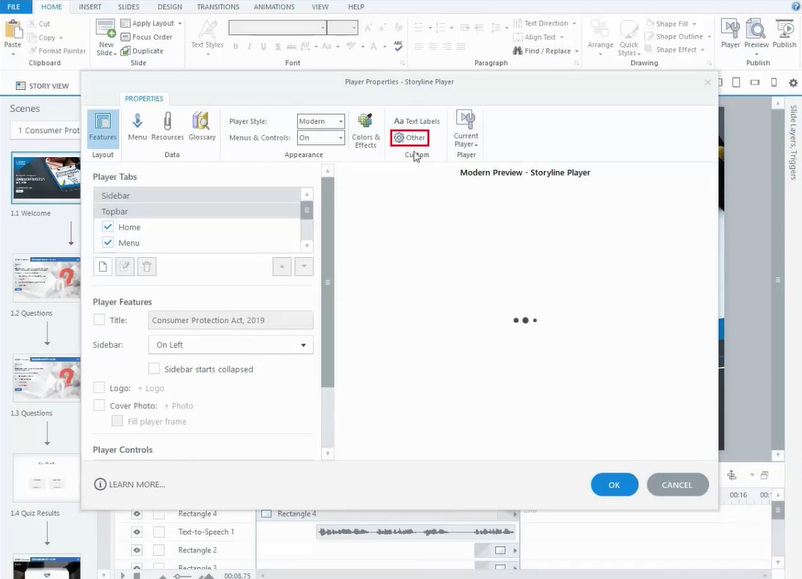This screenshot has height=579, width=802.
Task: Click the Focus Order button
Action: pos(147,37)
